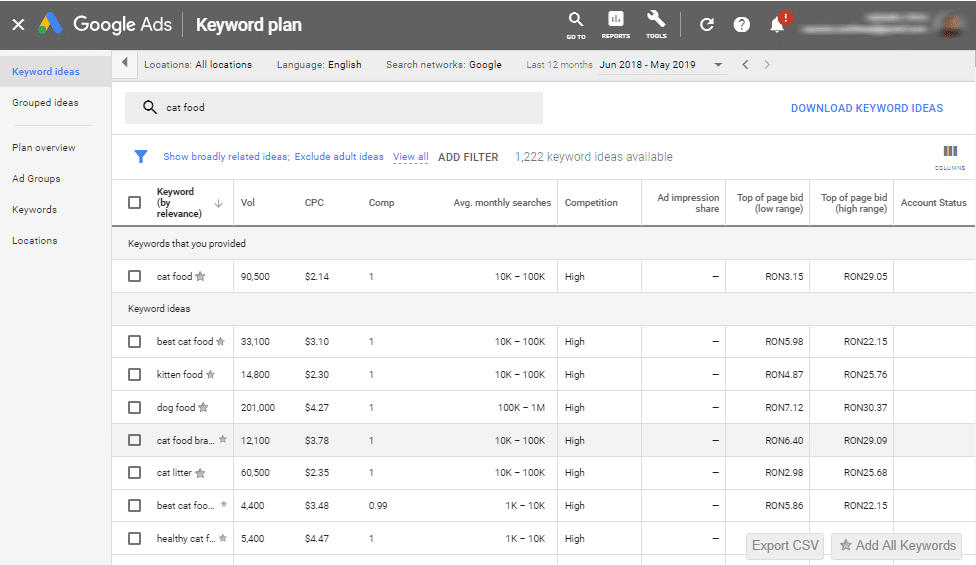This screenshot has width=976, height=565.
Task: Click Export CSV button
Action: 785,546
